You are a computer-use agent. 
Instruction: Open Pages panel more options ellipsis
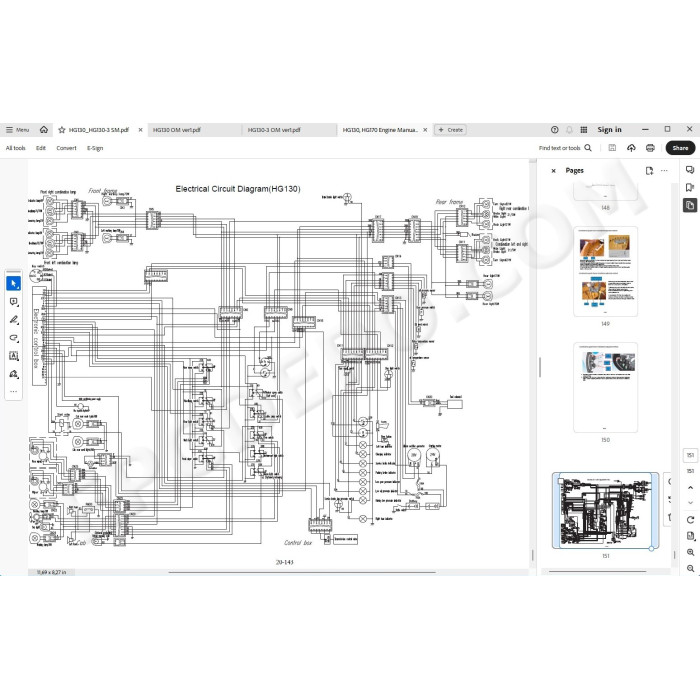pyautogui.click(x=664, y=171)
